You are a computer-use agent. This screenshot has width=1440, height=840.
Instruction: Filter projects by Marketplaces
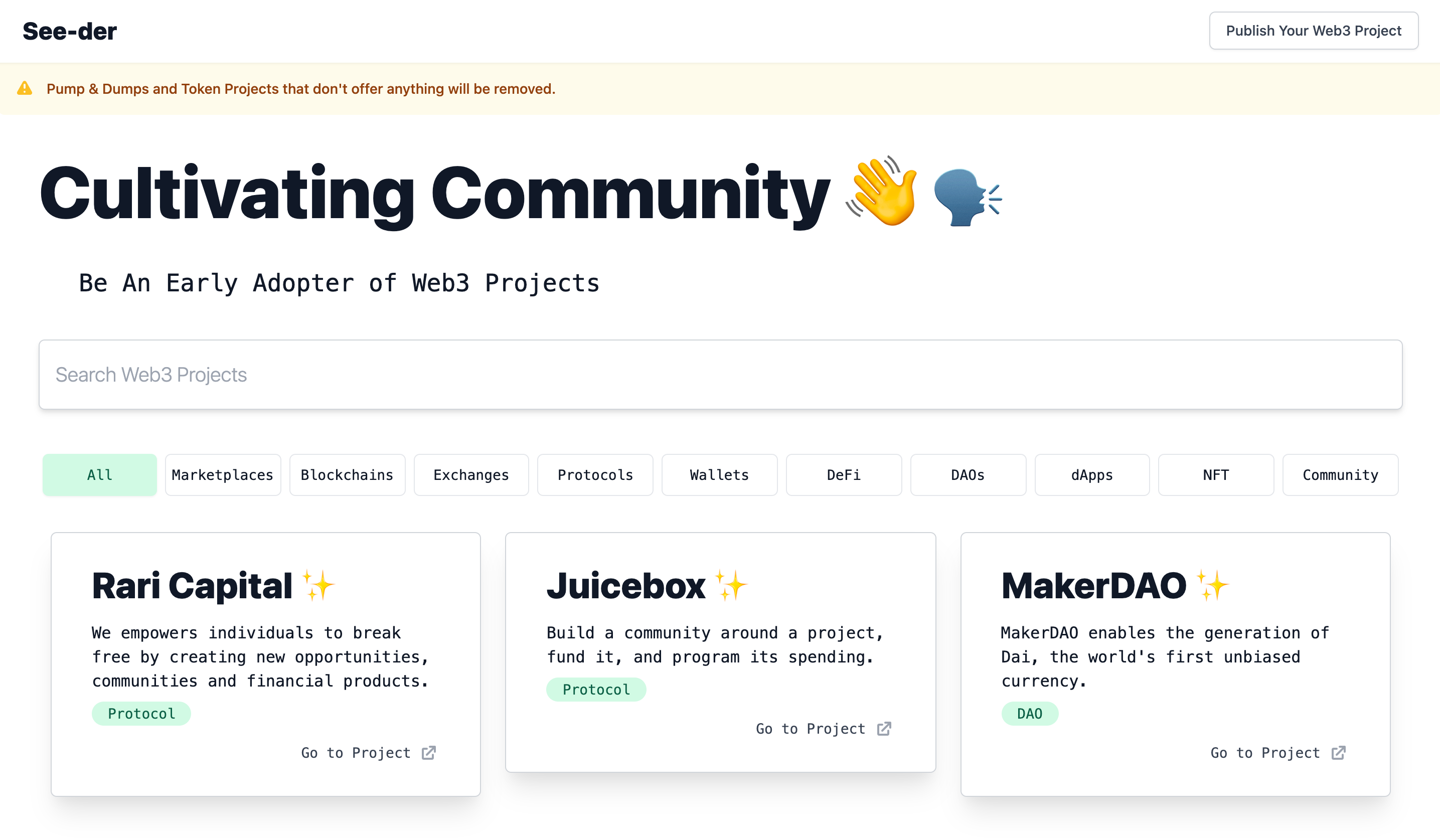[223, 475]
